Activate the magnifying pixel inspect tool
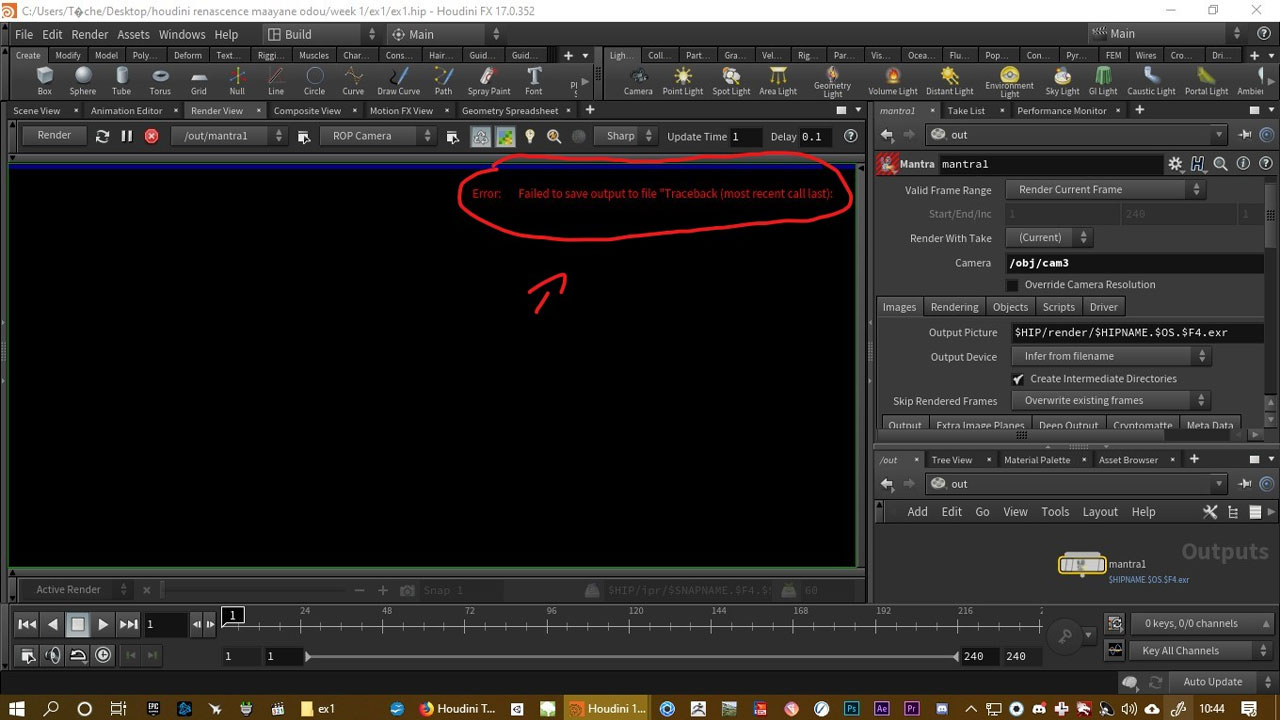The height and width of the screenshot is (720, 1280). (x=554, y=136)
